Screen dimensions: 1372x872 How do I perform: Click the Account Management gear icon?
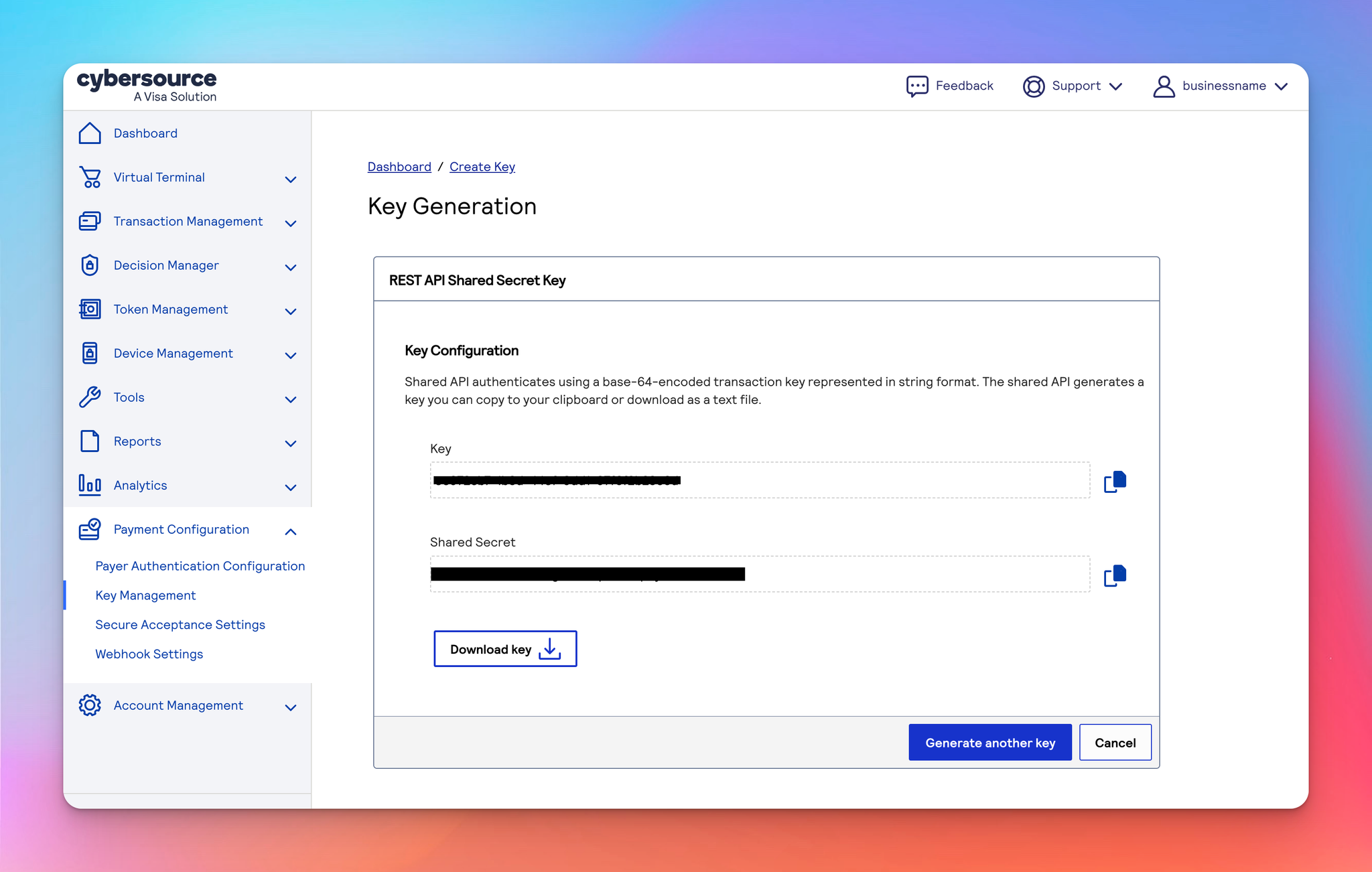90,705
